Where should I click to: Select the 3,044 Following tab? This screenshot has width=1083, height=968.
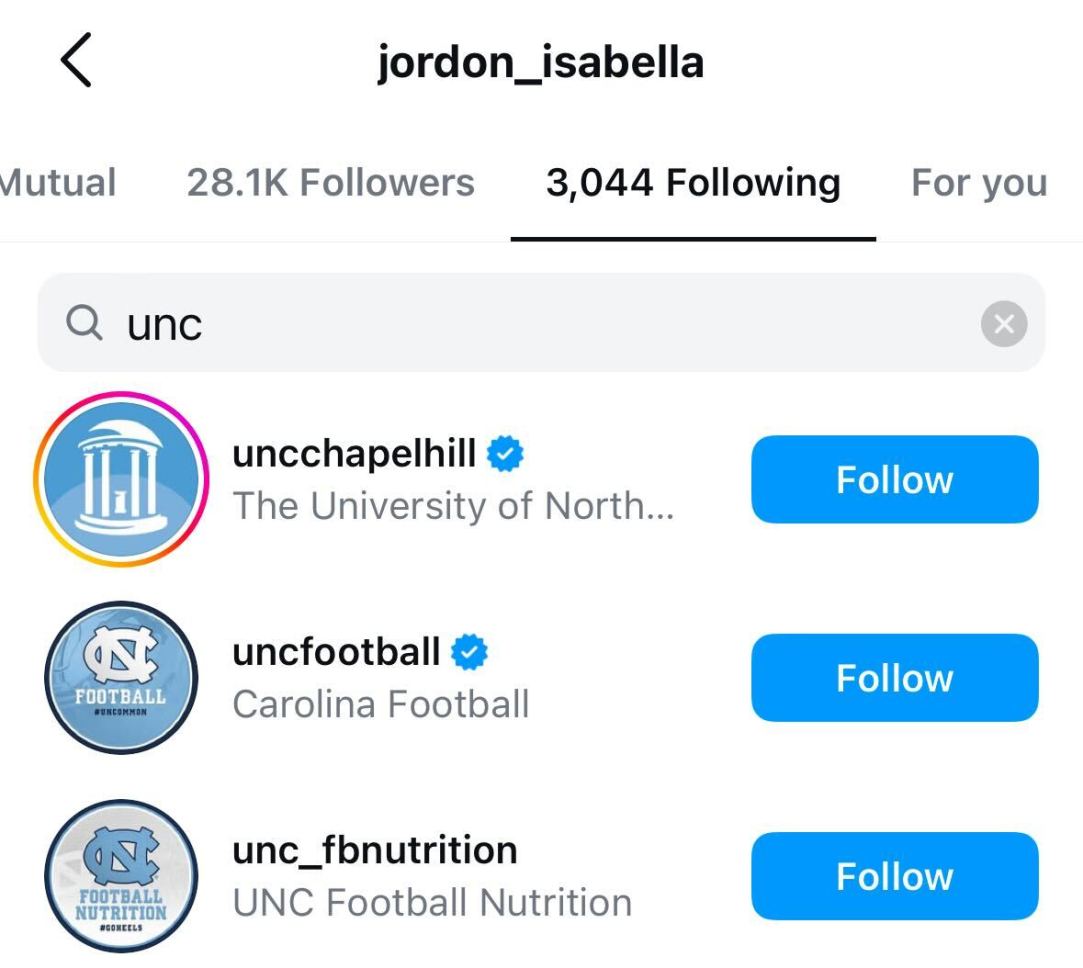693,183
